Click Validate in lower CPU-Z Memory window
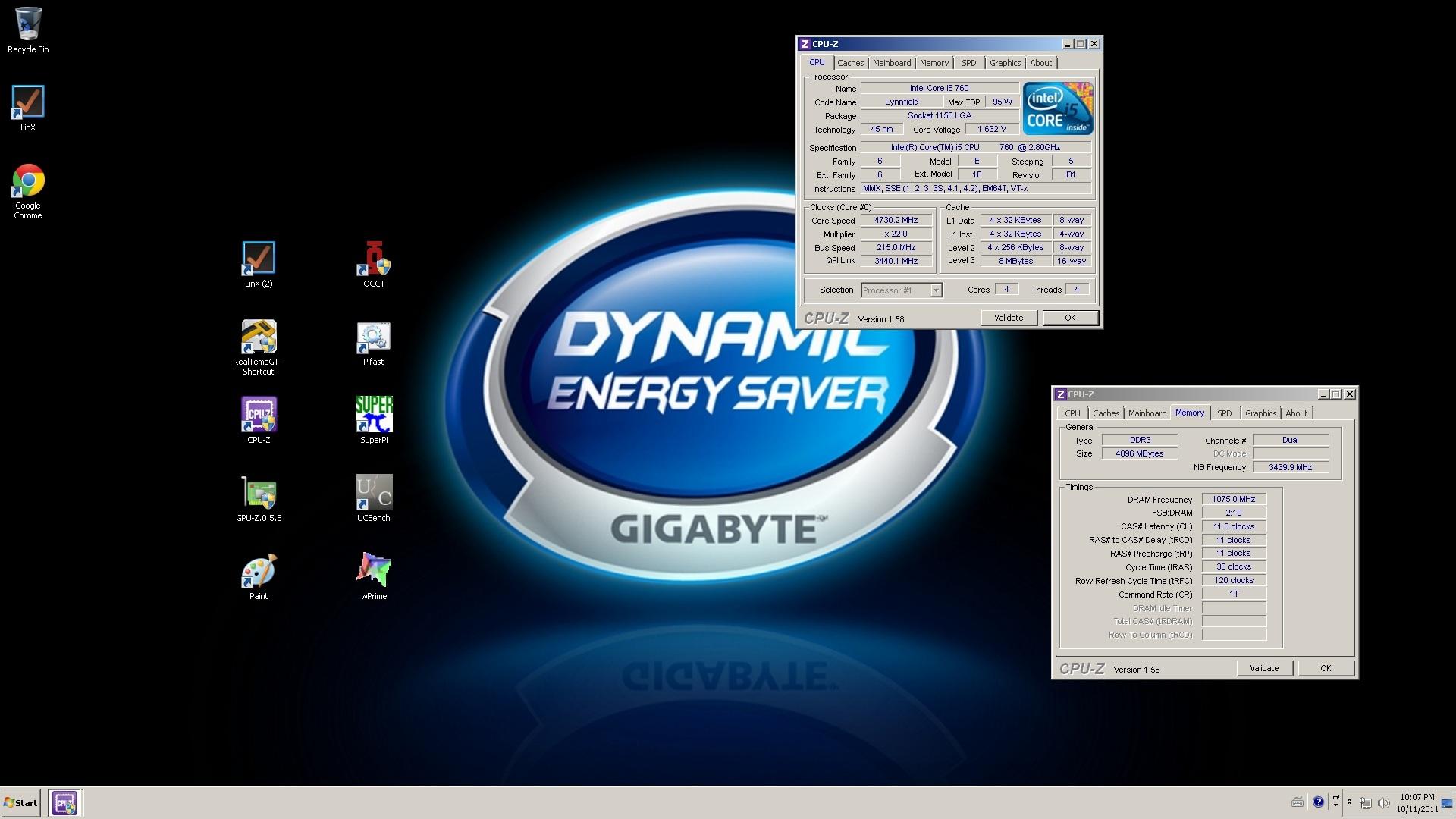Viewport: 1456px width, 819px height. 1264,668
